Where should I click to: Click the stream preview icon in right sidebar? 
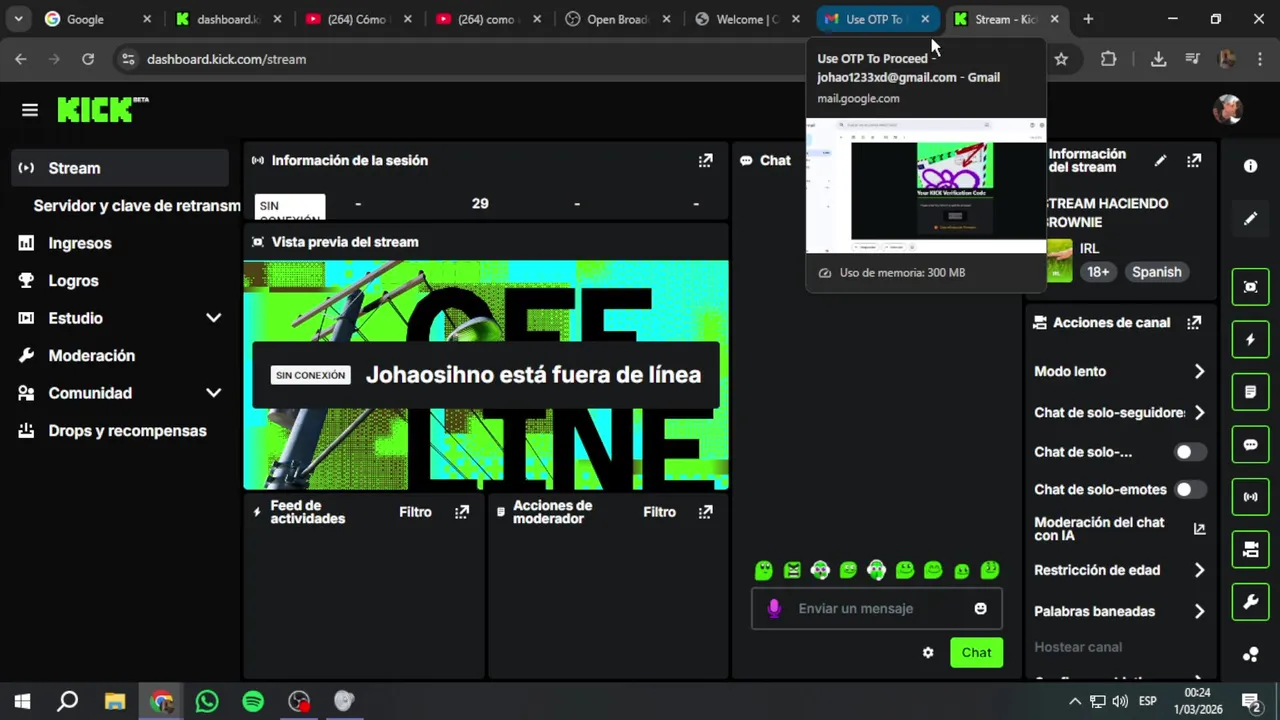pos(1250,287)
